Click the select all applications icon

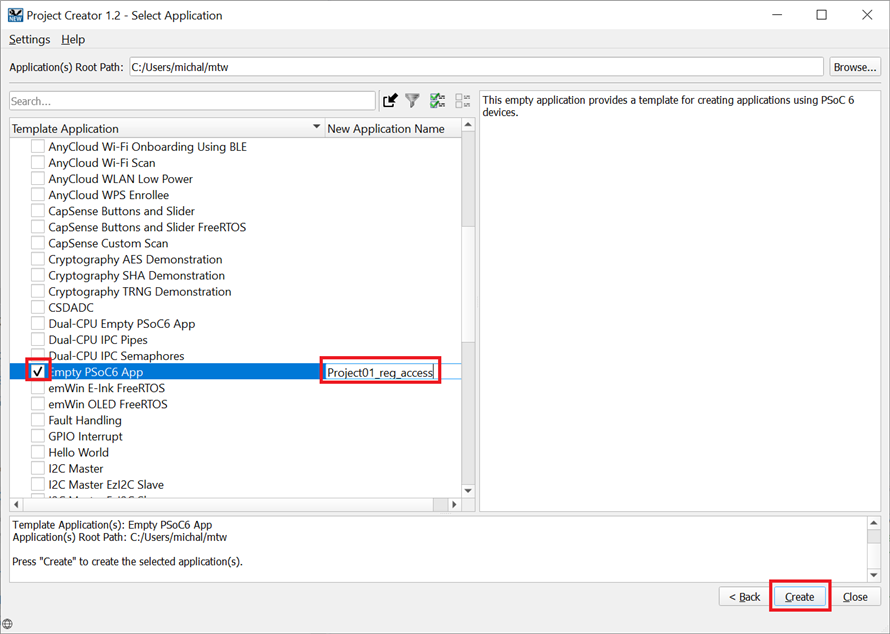tap(437, 101)
